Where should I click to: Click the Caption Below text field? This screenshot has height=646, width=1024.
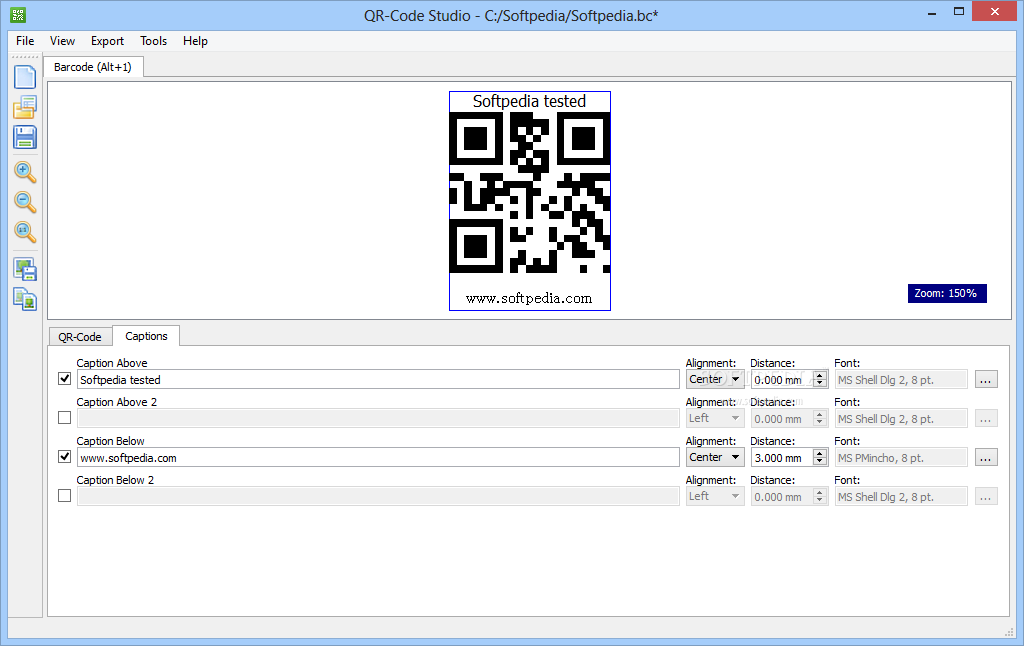point(378,457)
